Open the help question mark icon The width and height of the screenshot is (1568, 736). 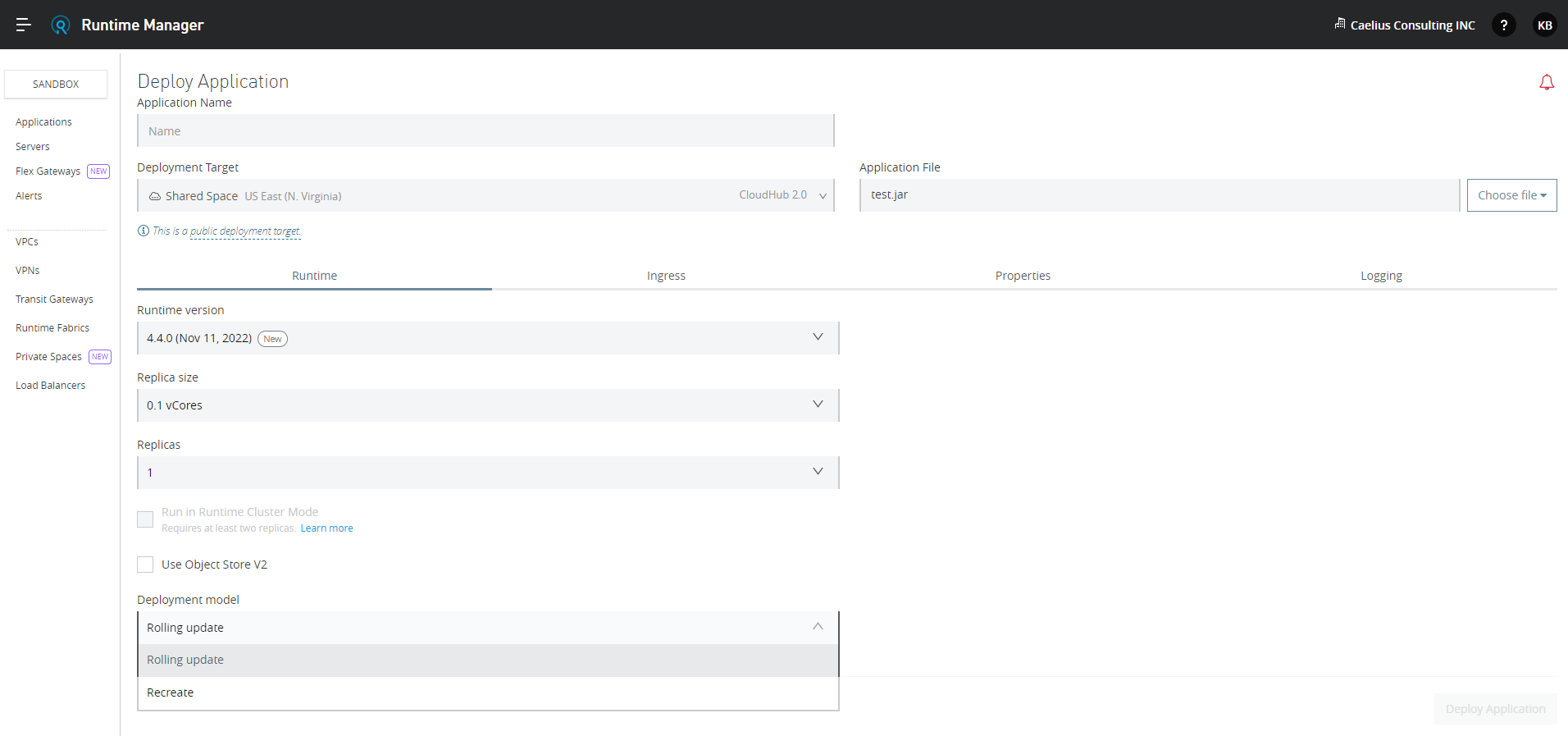tap(1504, 25)
